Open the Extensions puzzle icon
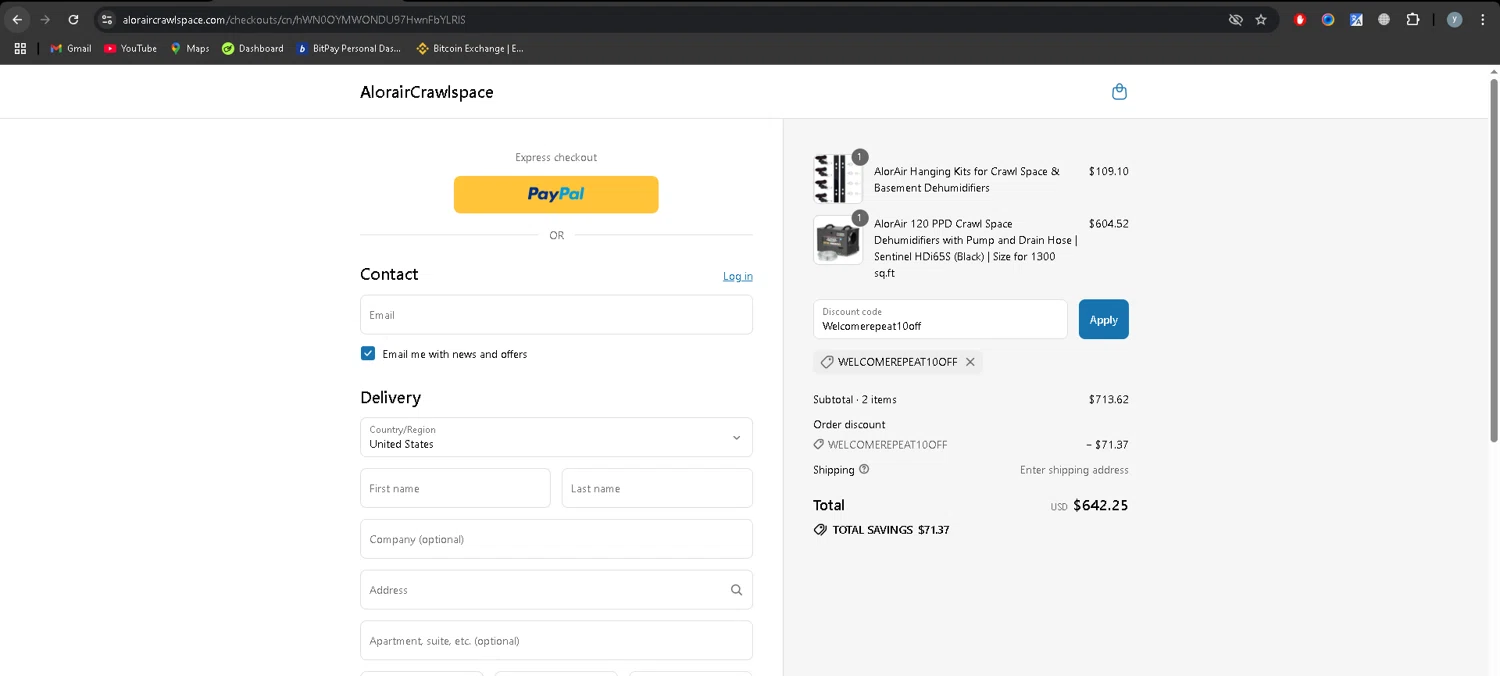This screenshot has width=1500, height=676. [x=1412, y=19]
